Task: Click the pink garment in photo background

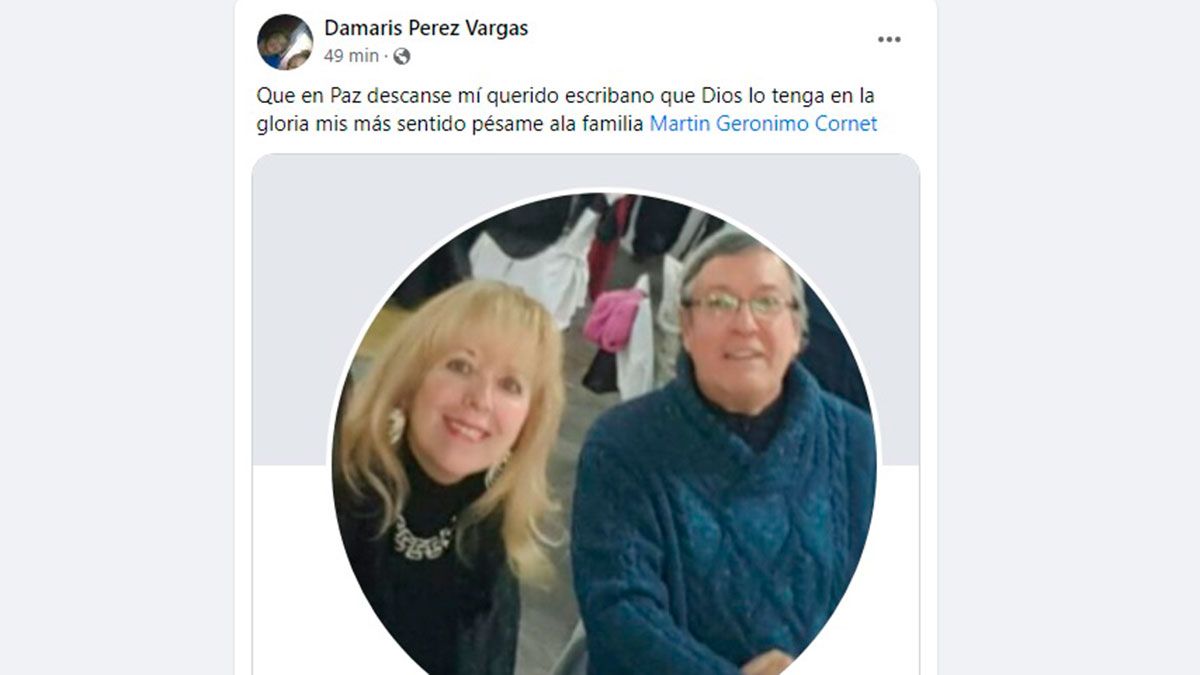Action: [612, 320]
